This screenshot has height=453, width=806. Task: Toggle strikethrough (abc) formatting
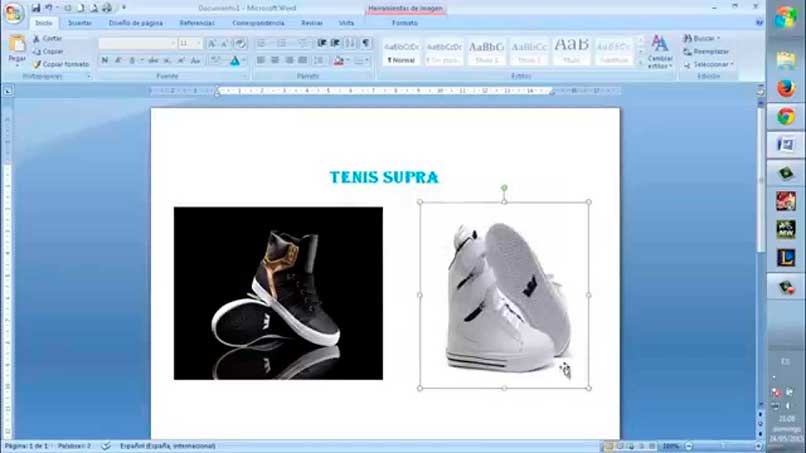click(x=153, y=60)
